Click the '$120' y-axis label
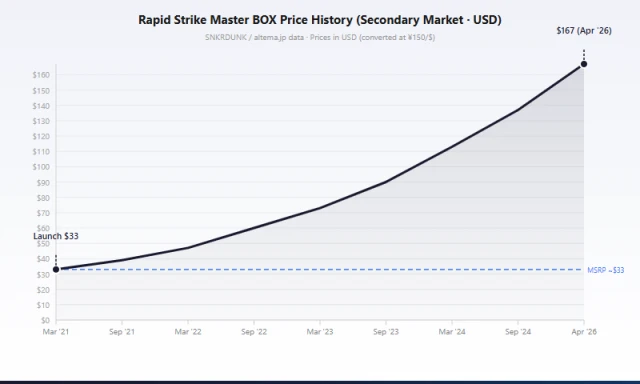Image resolution: width=640 pixels, height=384 pixels. click(x=41, y=136)
